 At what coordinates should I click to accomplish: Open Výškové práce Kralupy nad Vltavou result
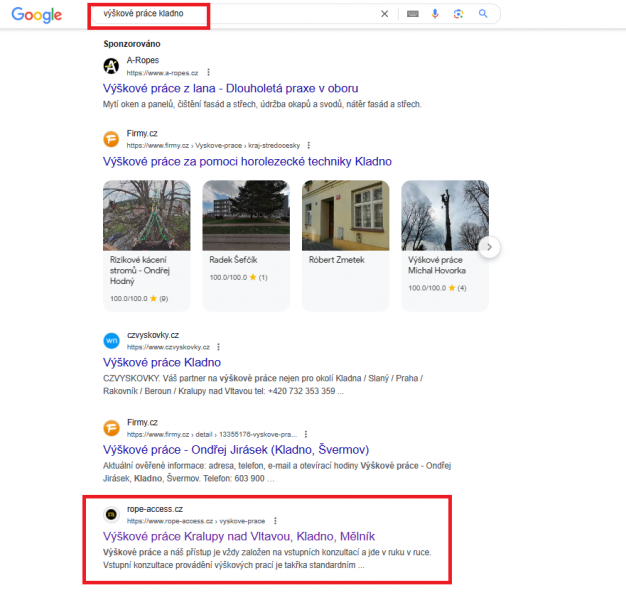pos(239,537)
